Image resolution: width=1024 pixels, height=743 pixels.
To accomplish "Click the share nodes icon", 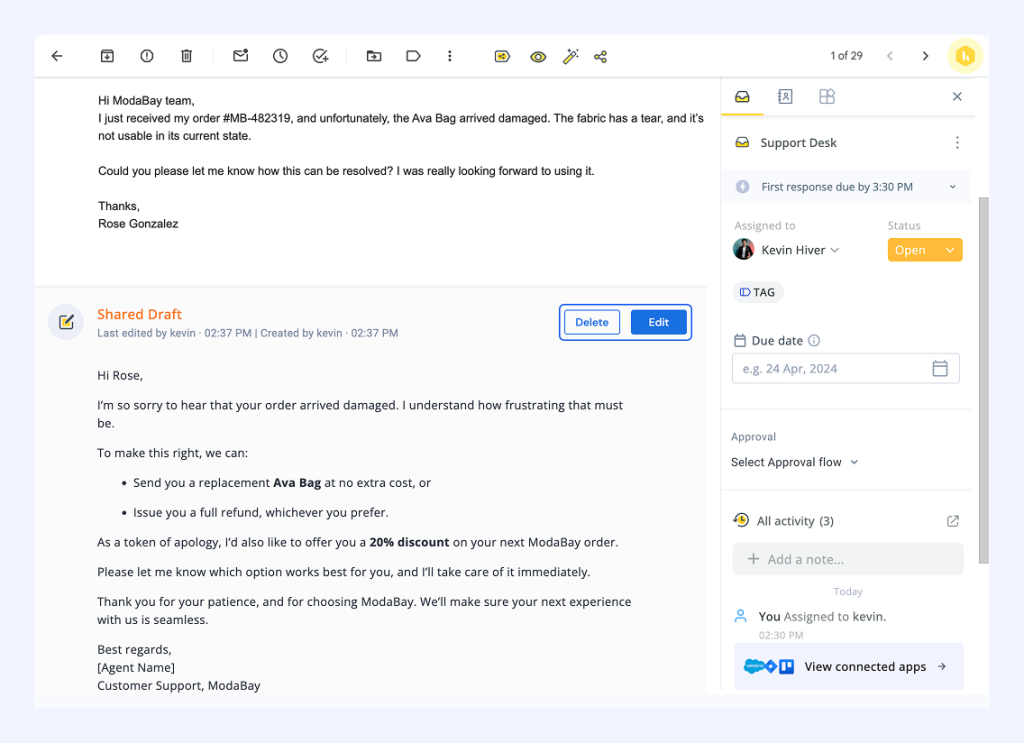I will (x=601, y=57).
